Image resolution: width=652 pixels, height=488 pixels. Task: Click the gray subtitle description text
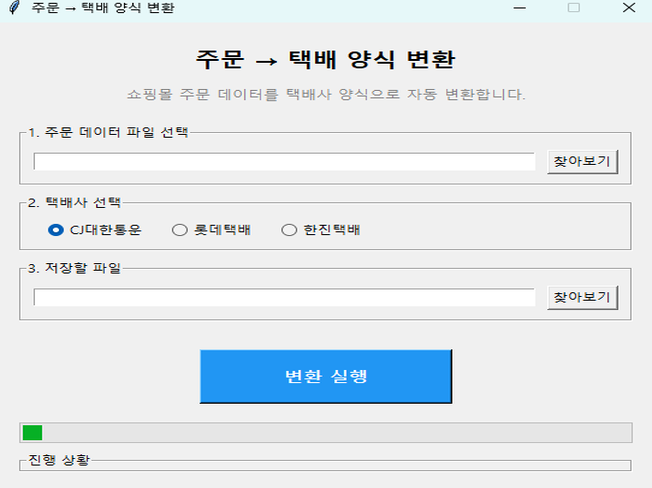(x=326, y=95)
